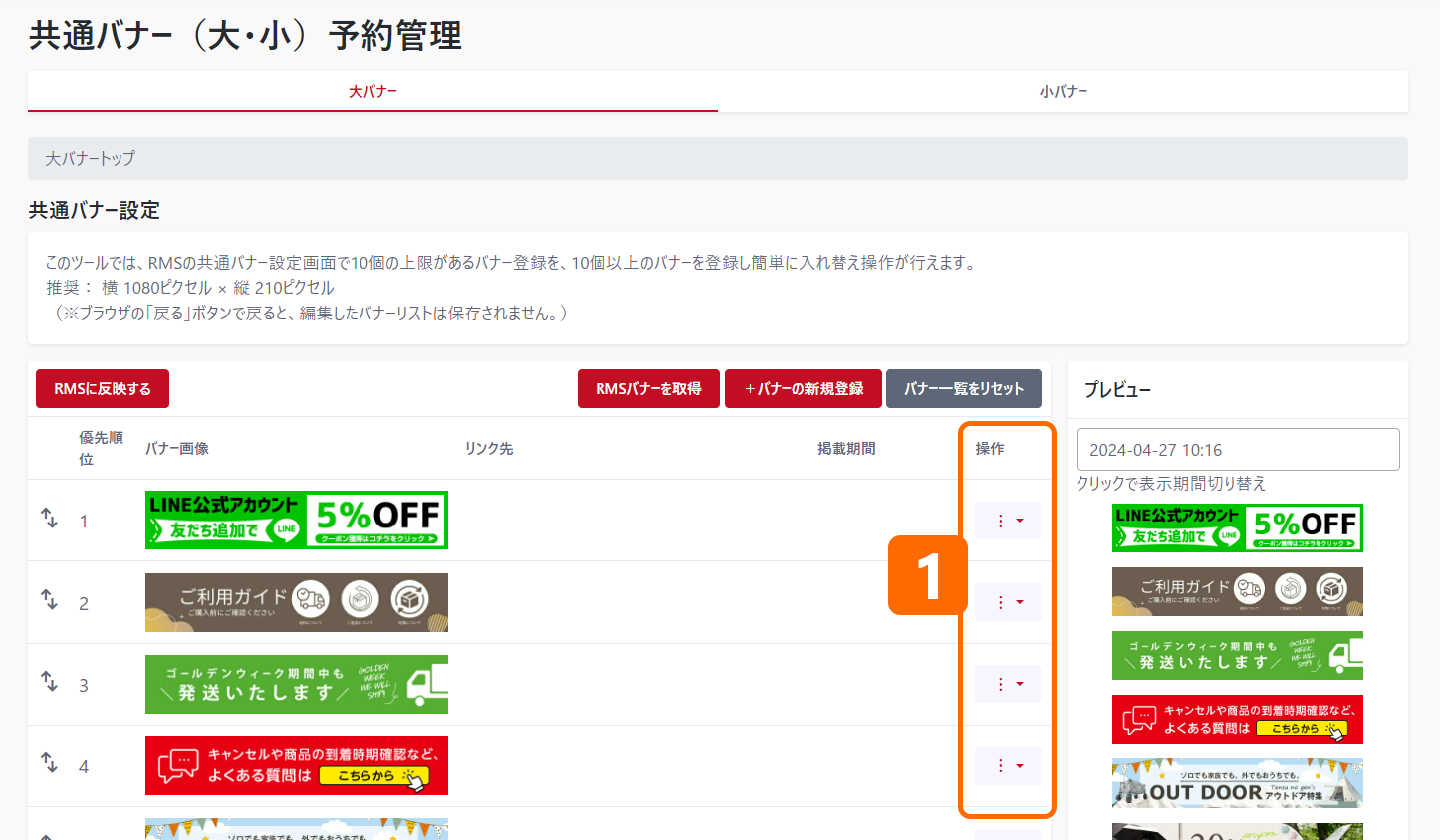Click the リンク先 column header
Image resolution: width=1440 pixels, height=840 pixels.
click(x=489, y=449)
